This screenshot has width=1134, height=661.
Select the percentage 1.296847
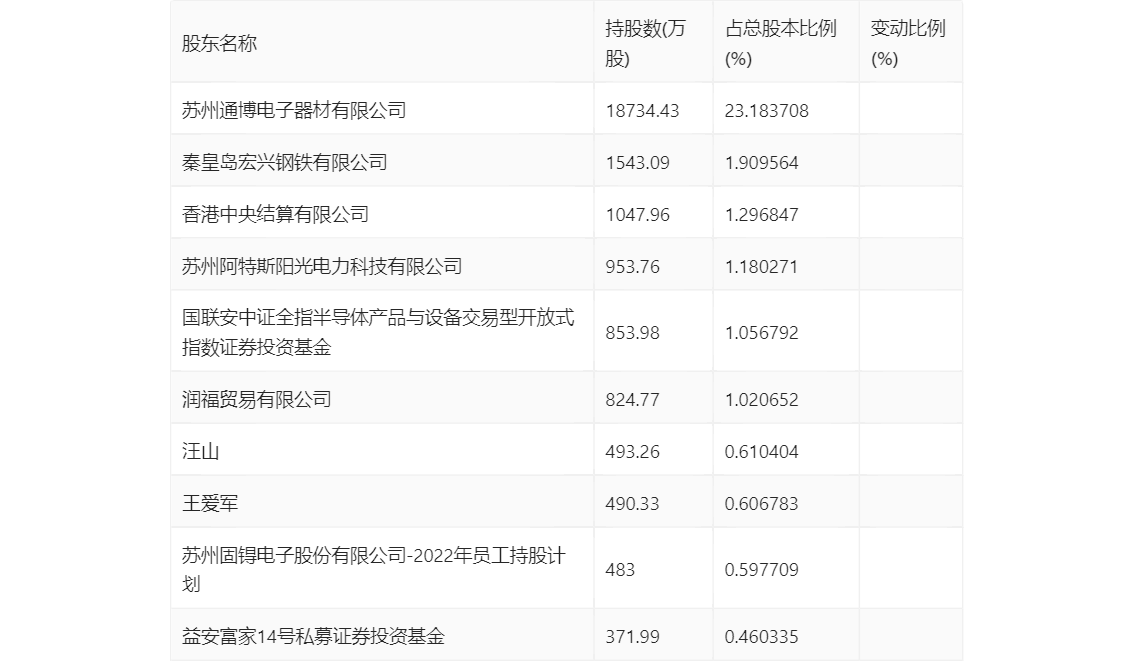tap(762, 215)
